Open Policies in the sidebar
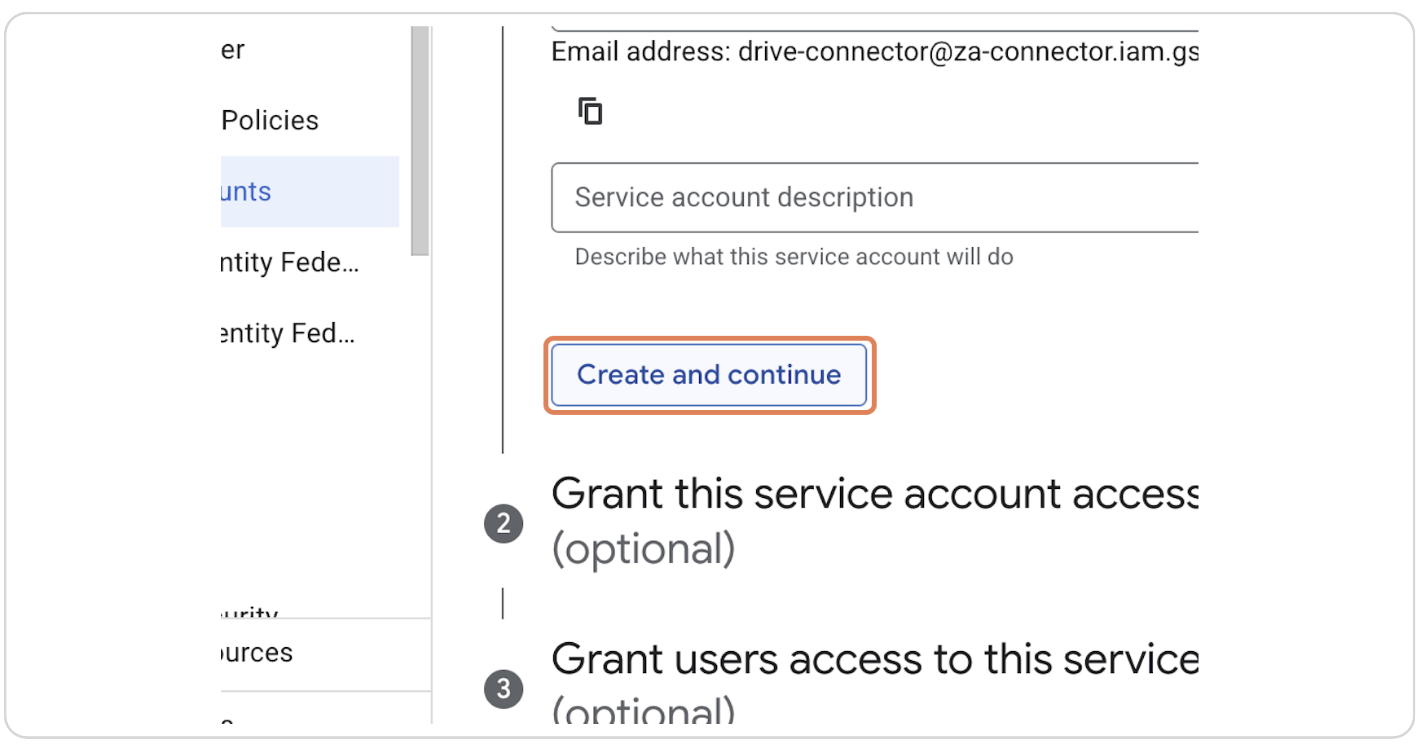The image size is (1426, 756). tap(269, 121)
